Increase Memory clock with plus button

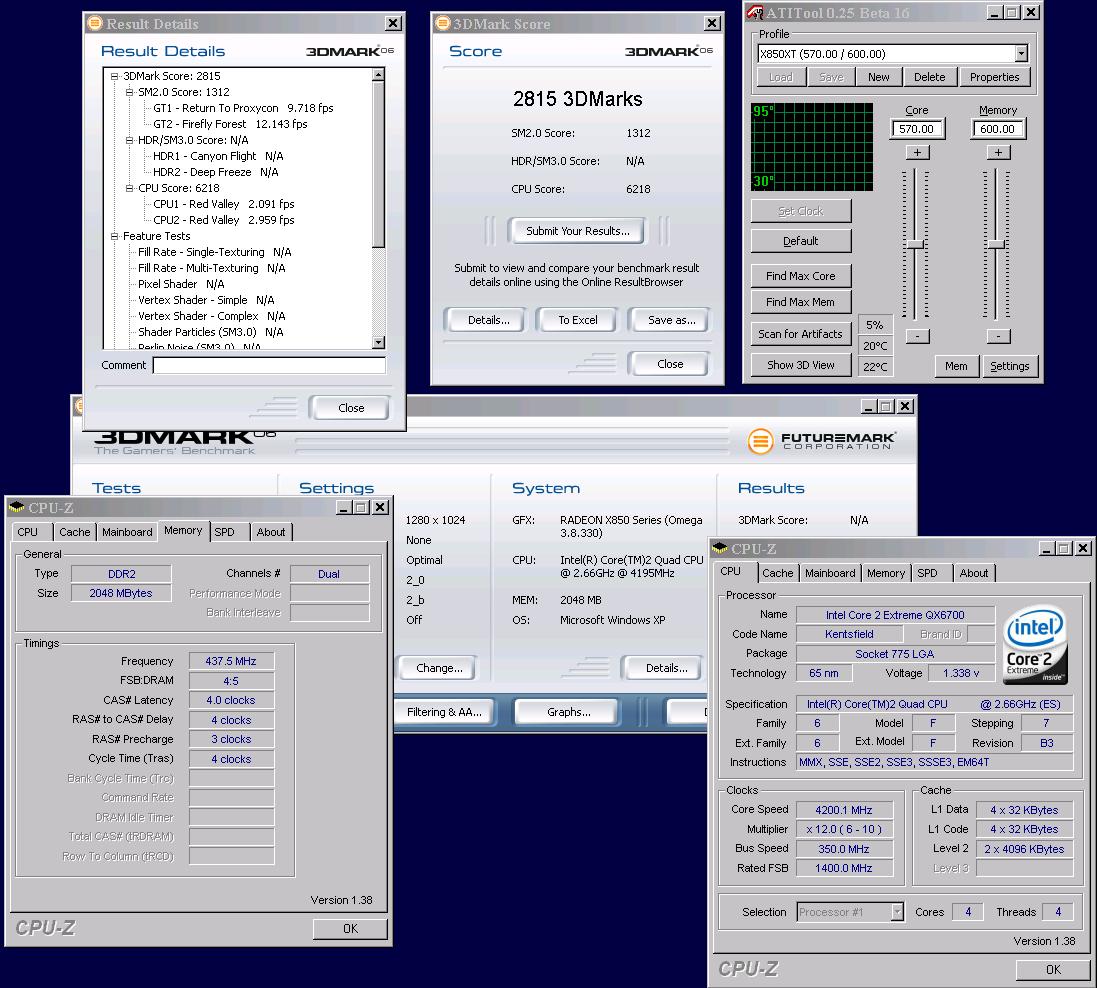[x=998, y=153]
